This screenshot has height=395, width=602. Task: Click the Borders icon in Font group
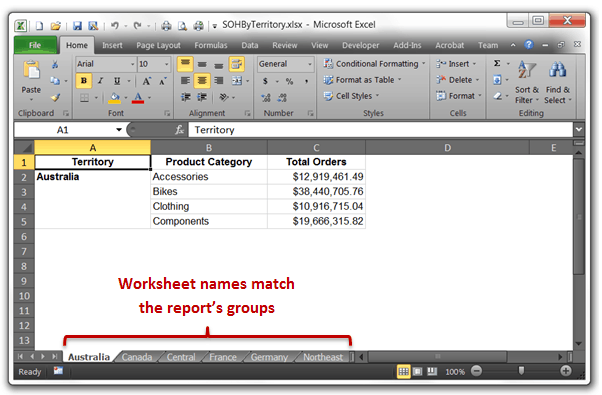pos(84,98)
